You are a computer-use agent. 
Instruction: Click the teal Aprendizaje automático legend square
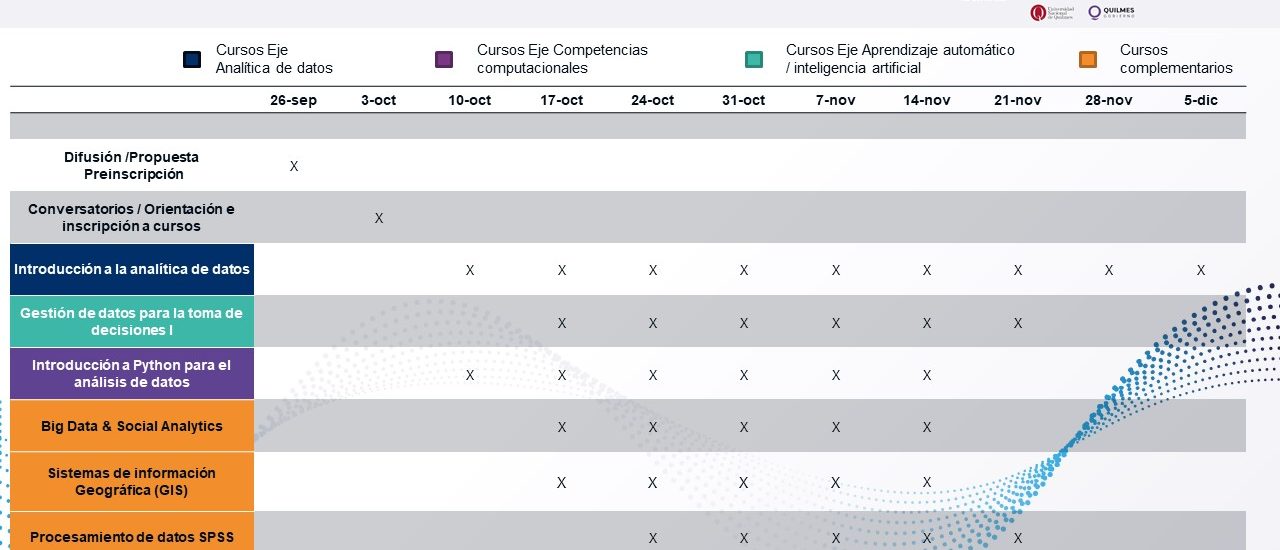[x=754, y=59]
